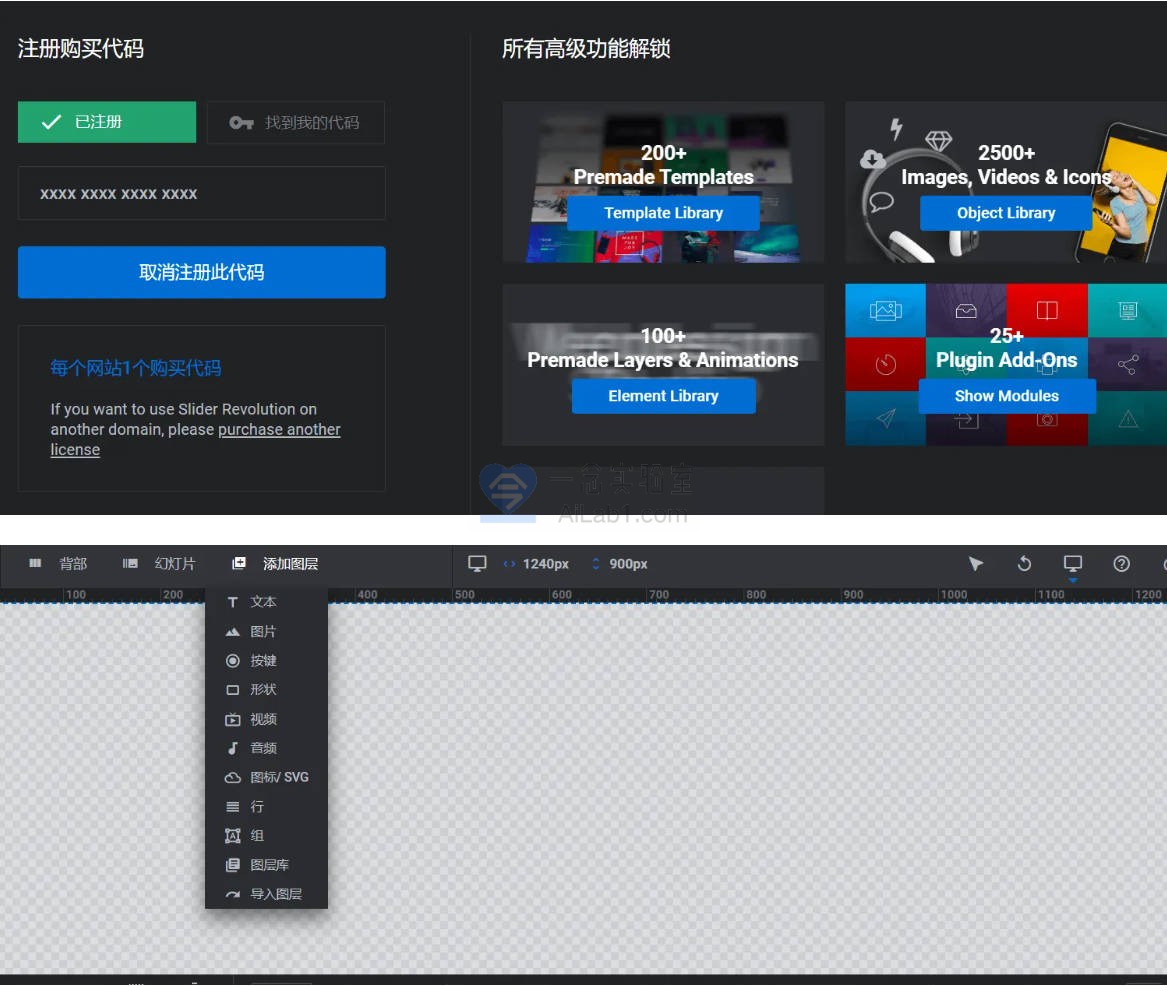The width and height of the screenshot is (1167, 986).
Task: Click the 注册购买代码 heading
Action: tap(80, 48)
